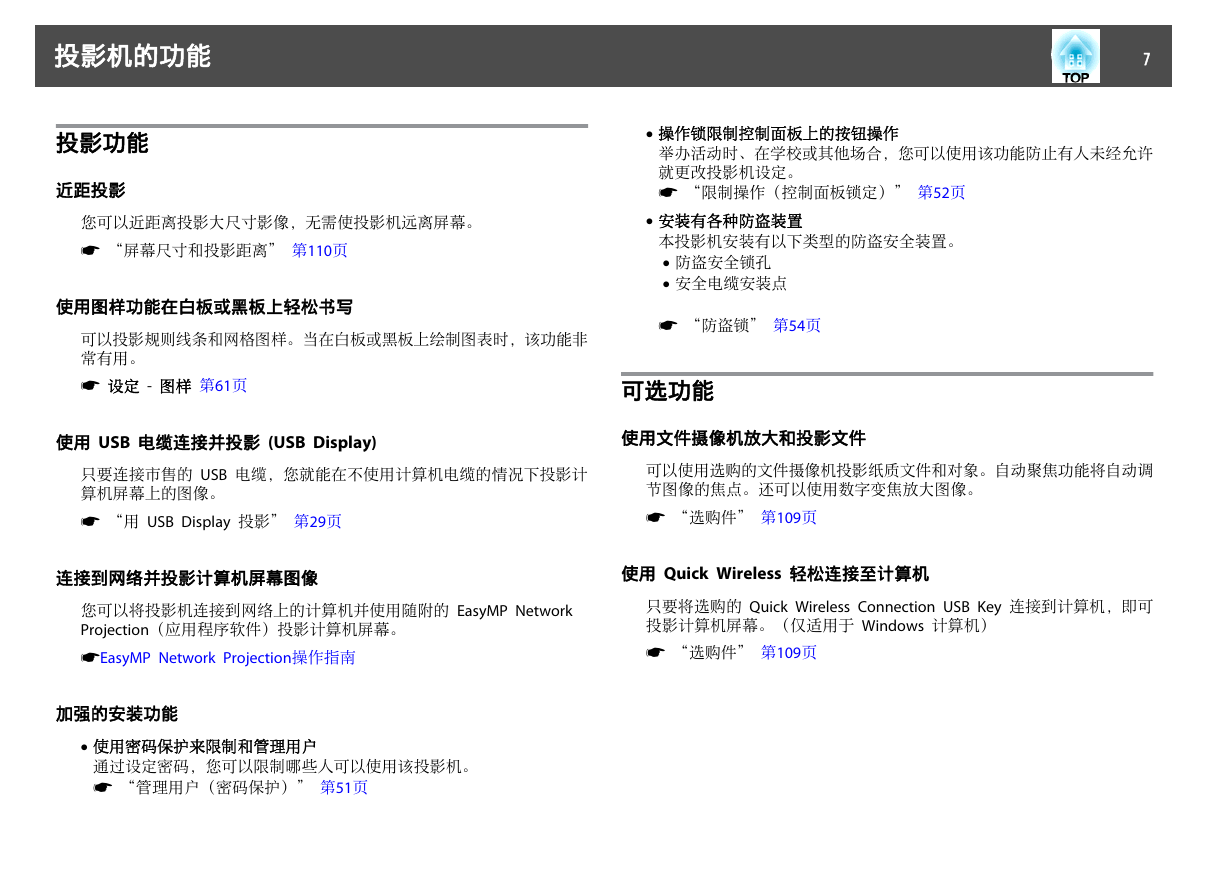1228x869 pixels.
Task: Click heading 使用 USB 电缆连接并投影 (USB Display)
Action: coord(216,442)
